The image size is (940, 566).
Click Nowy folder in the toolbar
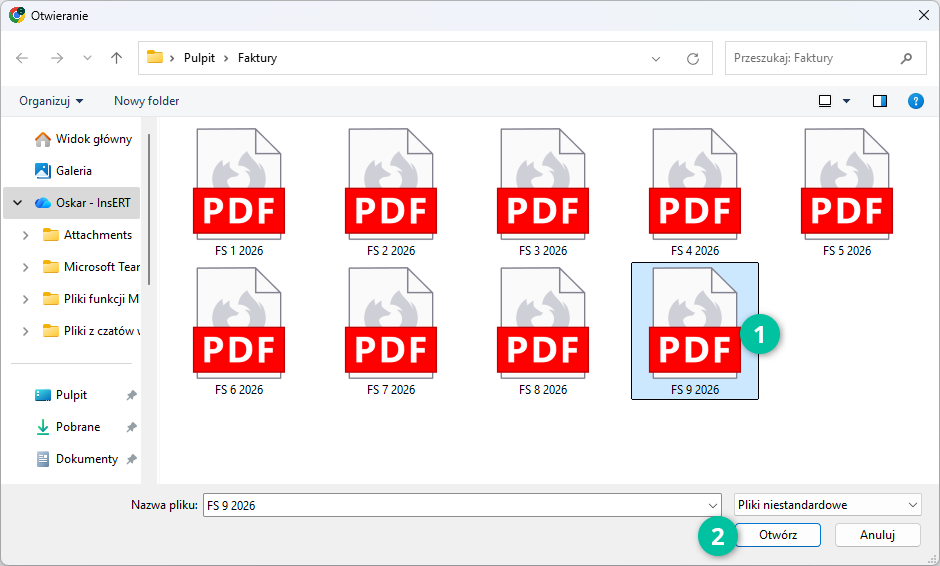[147, 101]
